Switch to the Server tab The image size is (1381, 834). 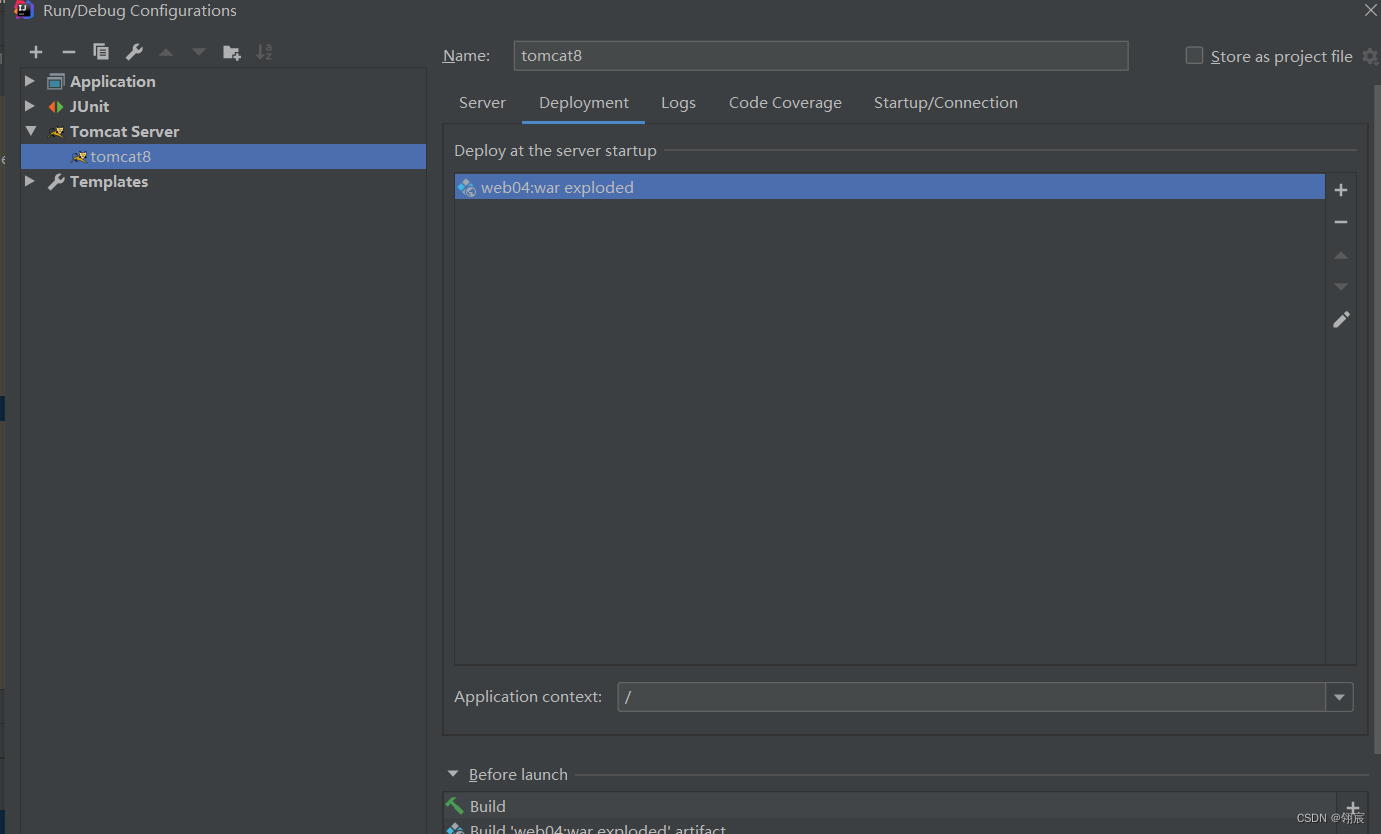pyautogui.click(x=482, y=103)
